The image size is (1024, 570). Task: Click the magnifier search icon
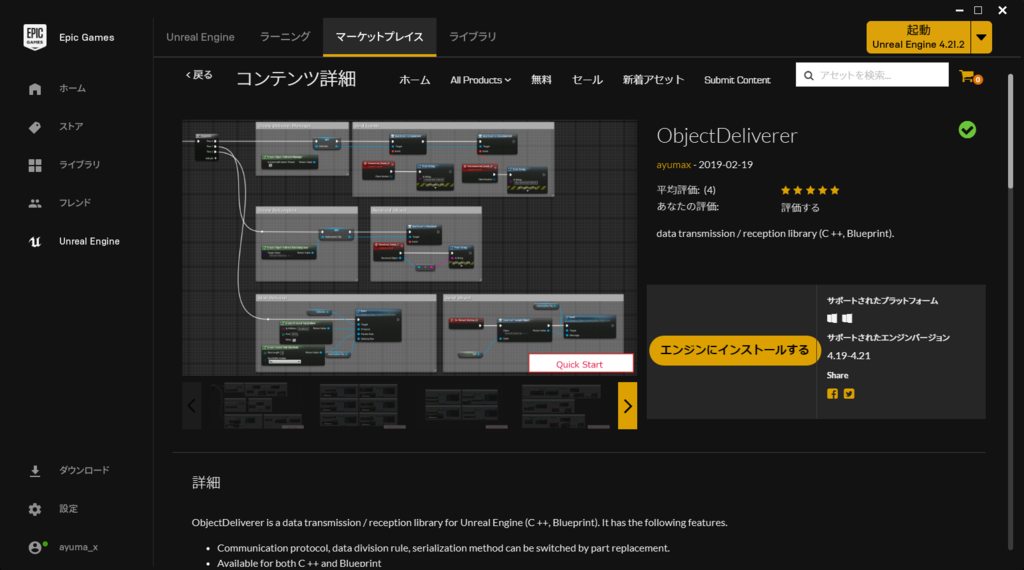pyautogui.click(x=808, y=76)
